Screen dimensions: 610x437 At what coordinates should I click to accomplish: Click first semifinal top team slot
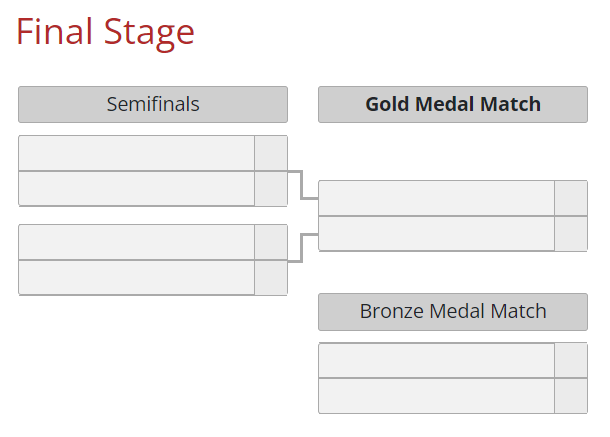pos(137,153)
